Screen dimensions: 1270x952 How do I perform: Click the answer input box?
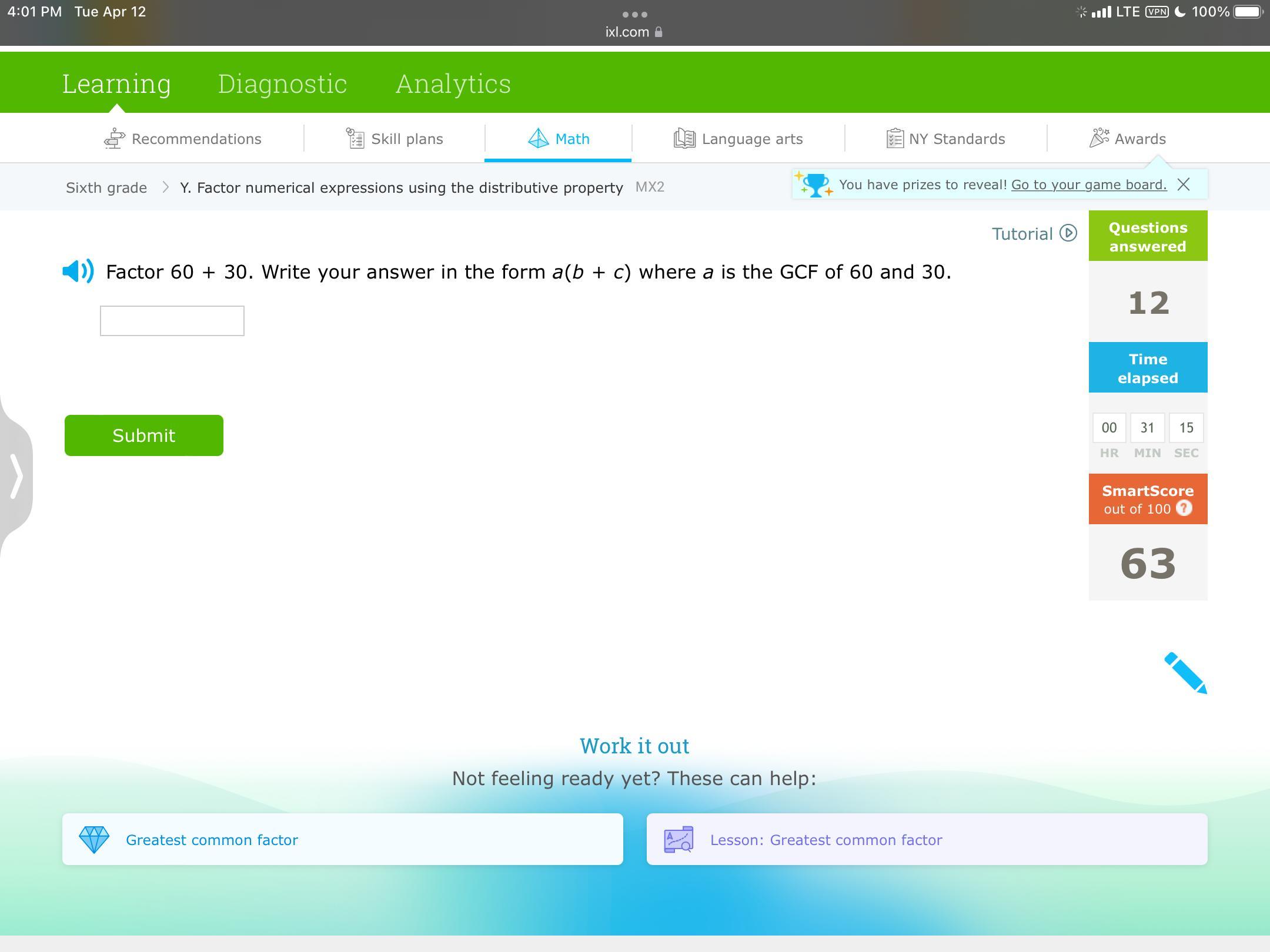click(172, 321)
